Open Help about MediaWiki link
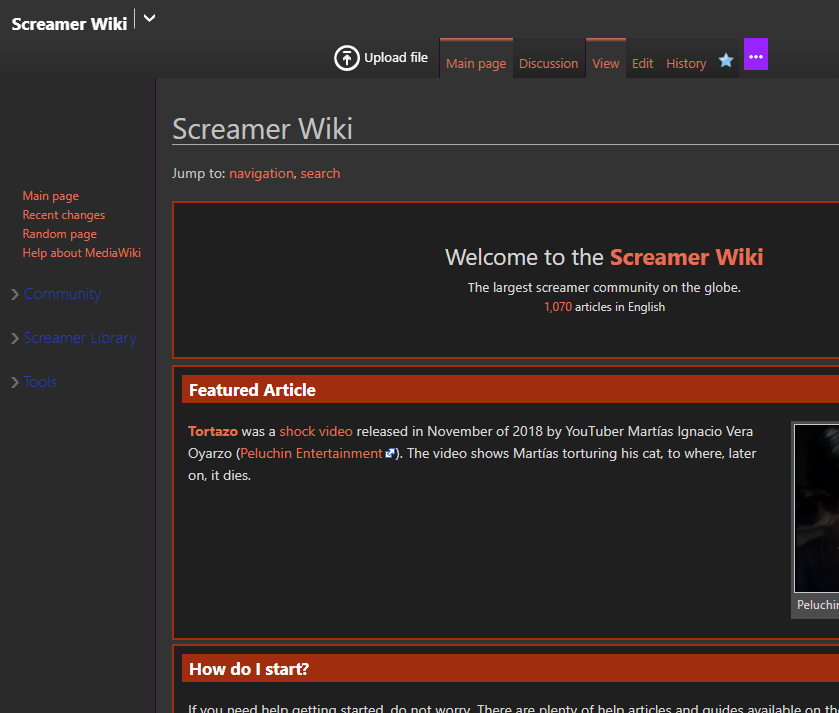The height and width of the screenshot is (713, 839). coord(82,252)
